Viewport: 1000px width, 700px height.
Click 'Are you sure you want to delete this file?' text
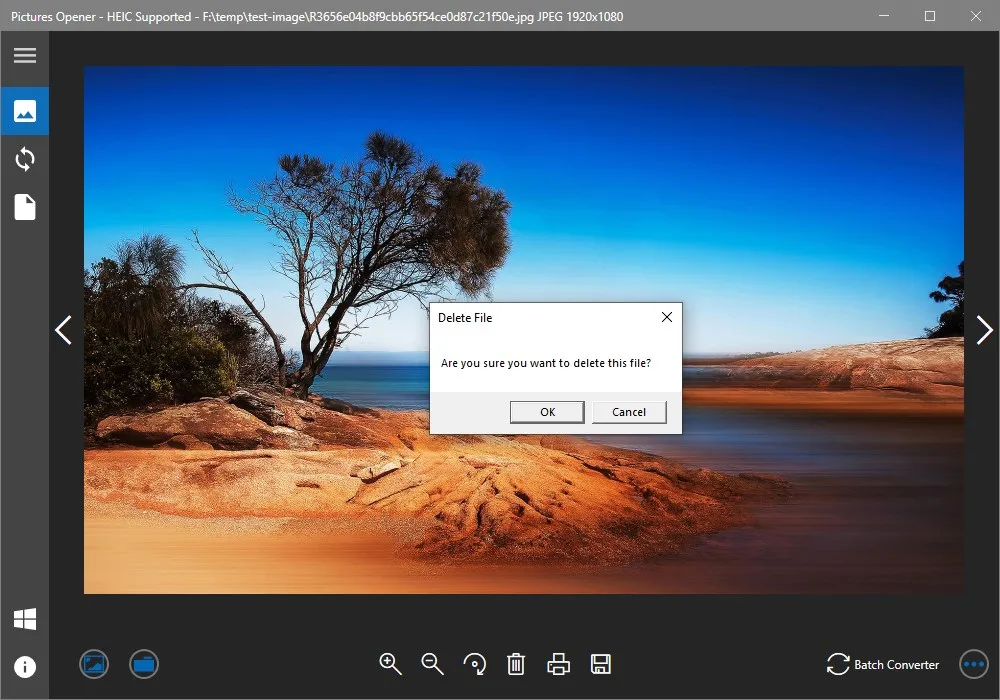point(546,363)
